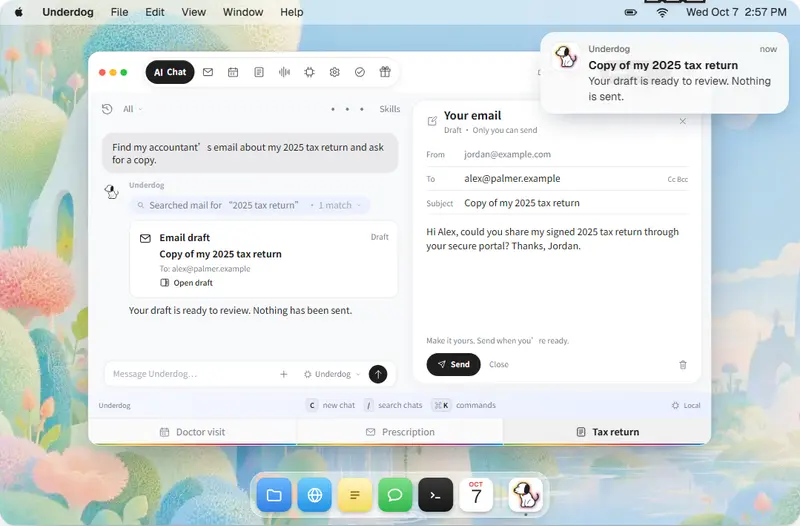Open the green Messages dock icon
Screen dimensions: 800x526
click(395, 495)
